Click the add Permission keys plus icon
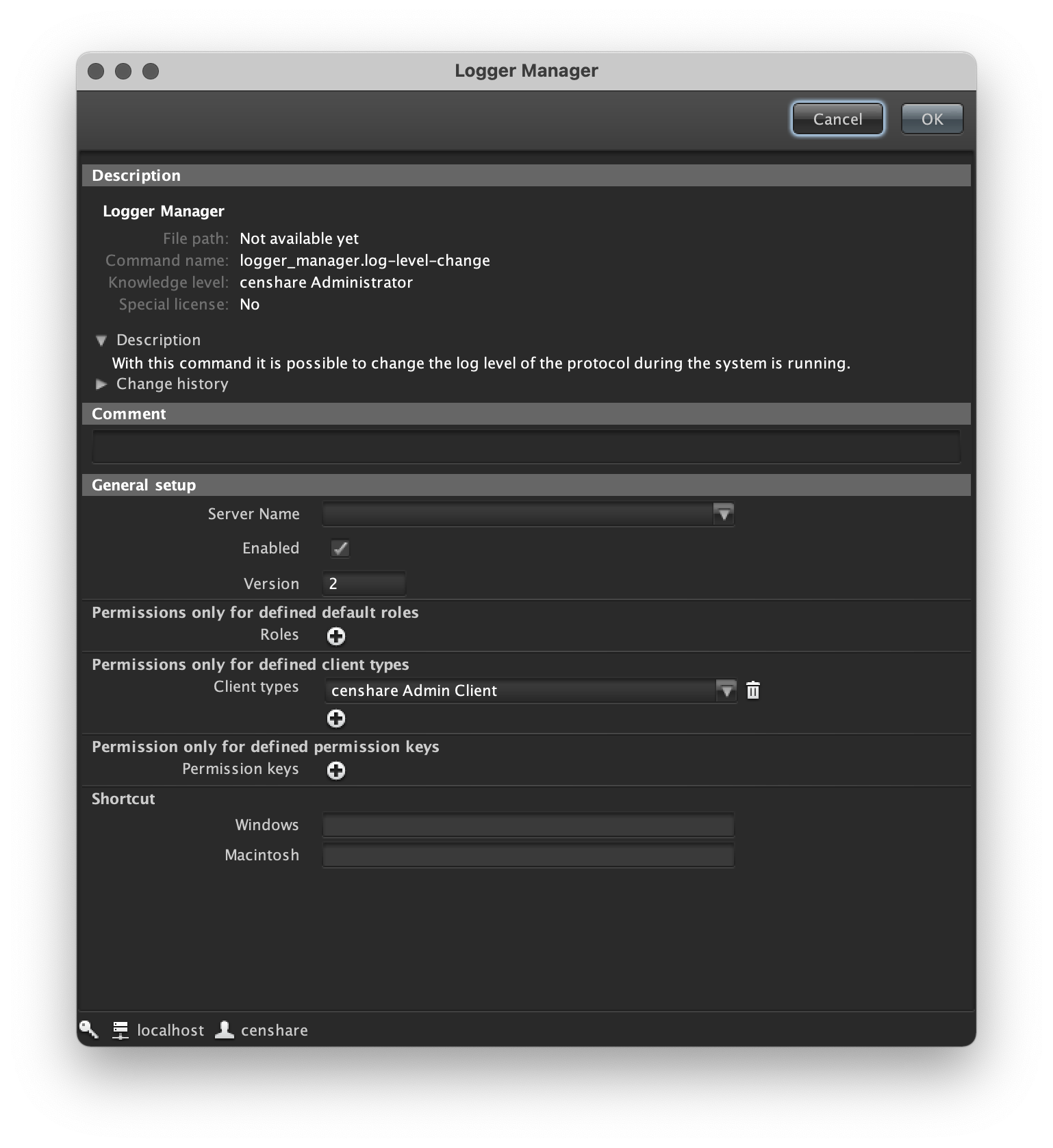The image size is (1053, 1148). coord(335,771)
